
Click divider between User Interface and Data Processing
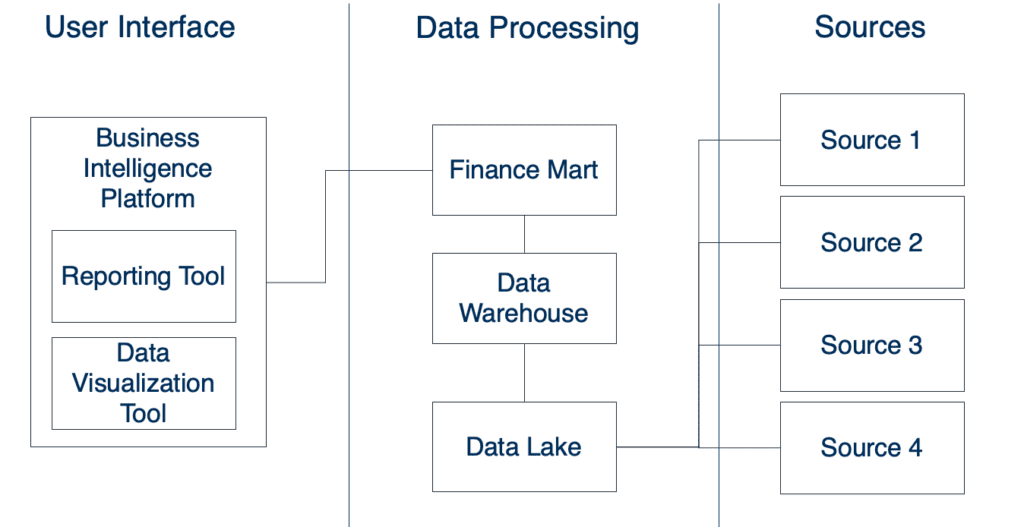point(349,263)
